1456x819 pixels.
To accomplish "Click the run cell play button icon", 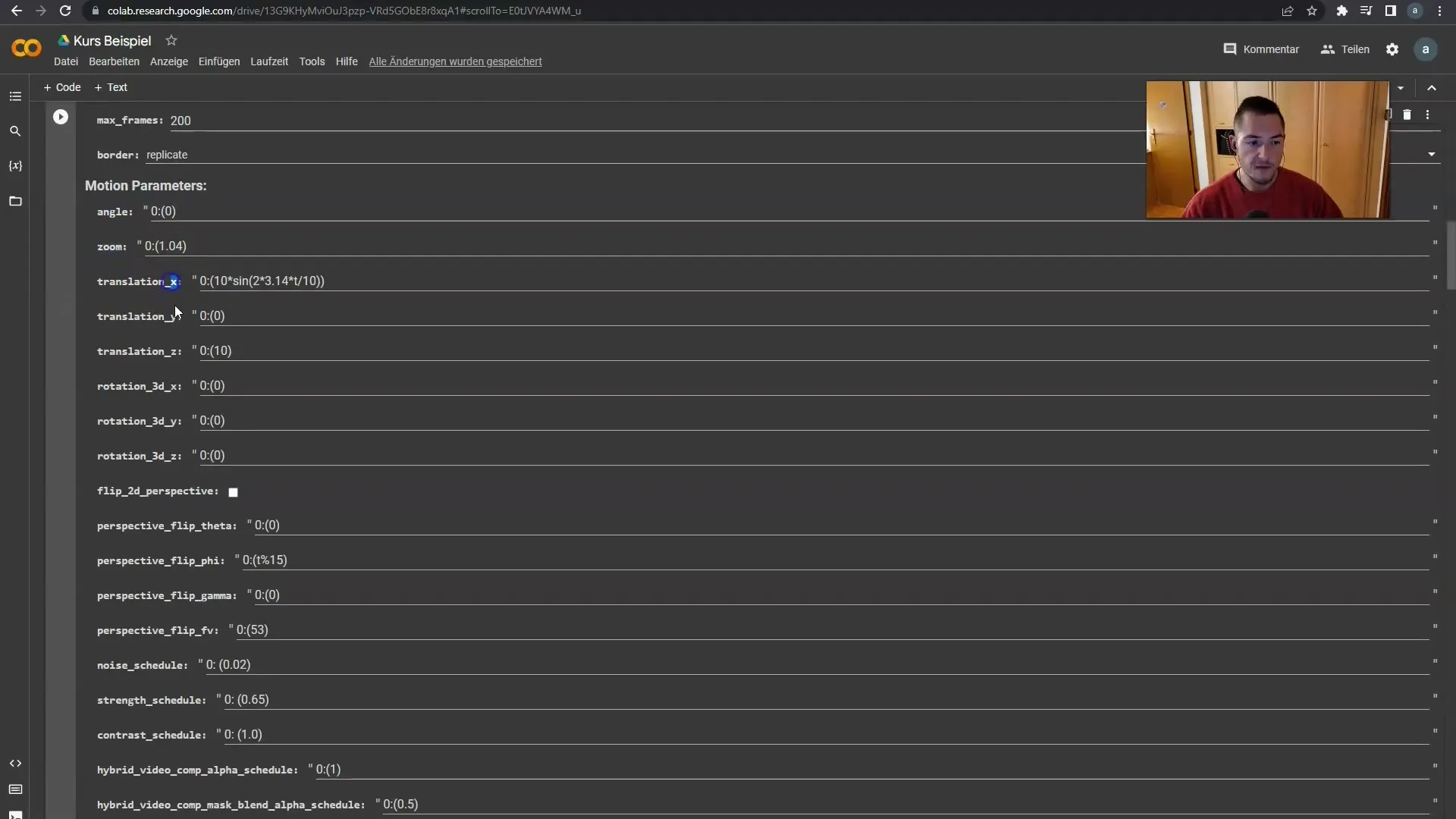I will (60, 116).
